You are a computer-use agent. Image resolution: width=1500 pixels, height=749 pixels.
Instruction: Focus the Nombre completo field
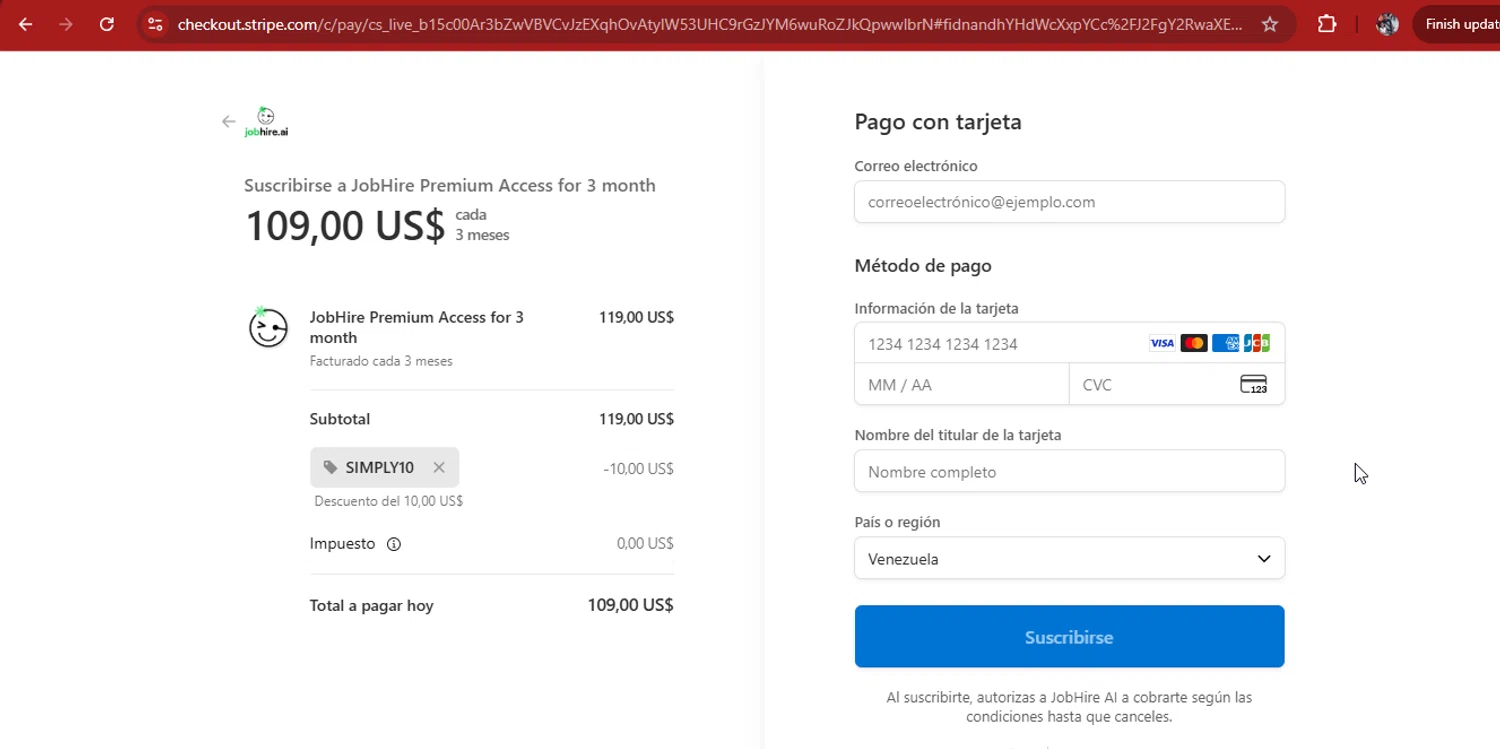(x=1069, y=471)
